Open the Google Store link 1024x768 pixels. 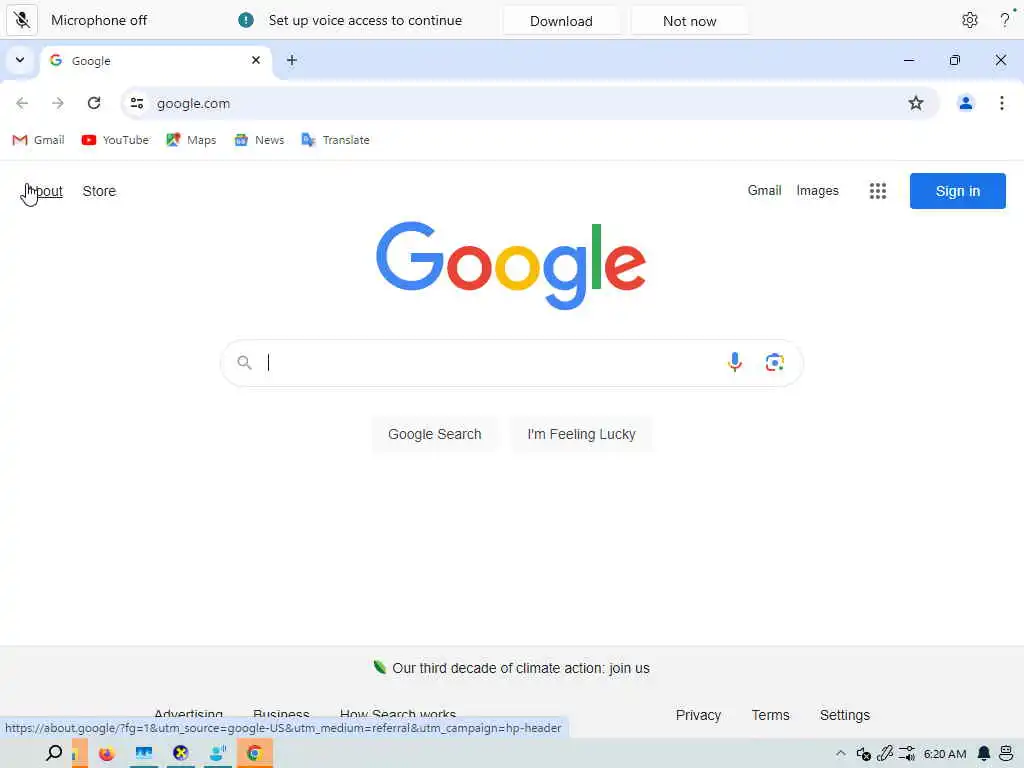point(99,191)
